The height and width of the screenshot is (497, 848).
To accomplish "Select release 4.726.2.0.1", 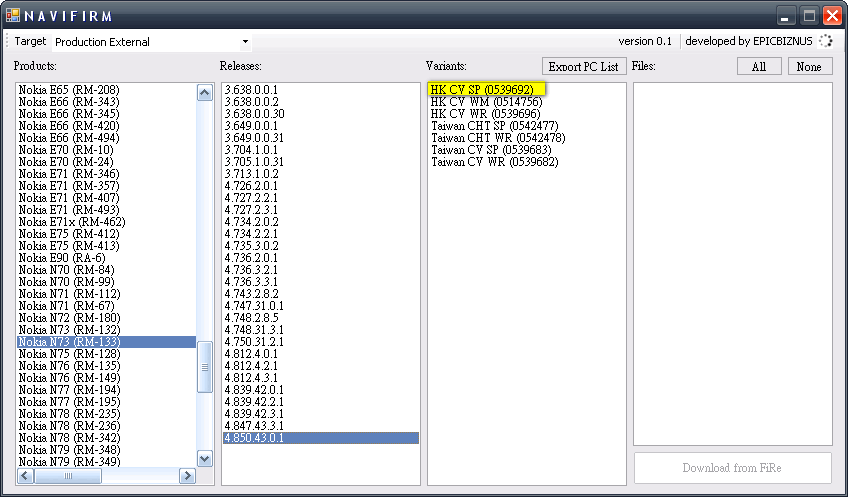I will click(251, 185).
